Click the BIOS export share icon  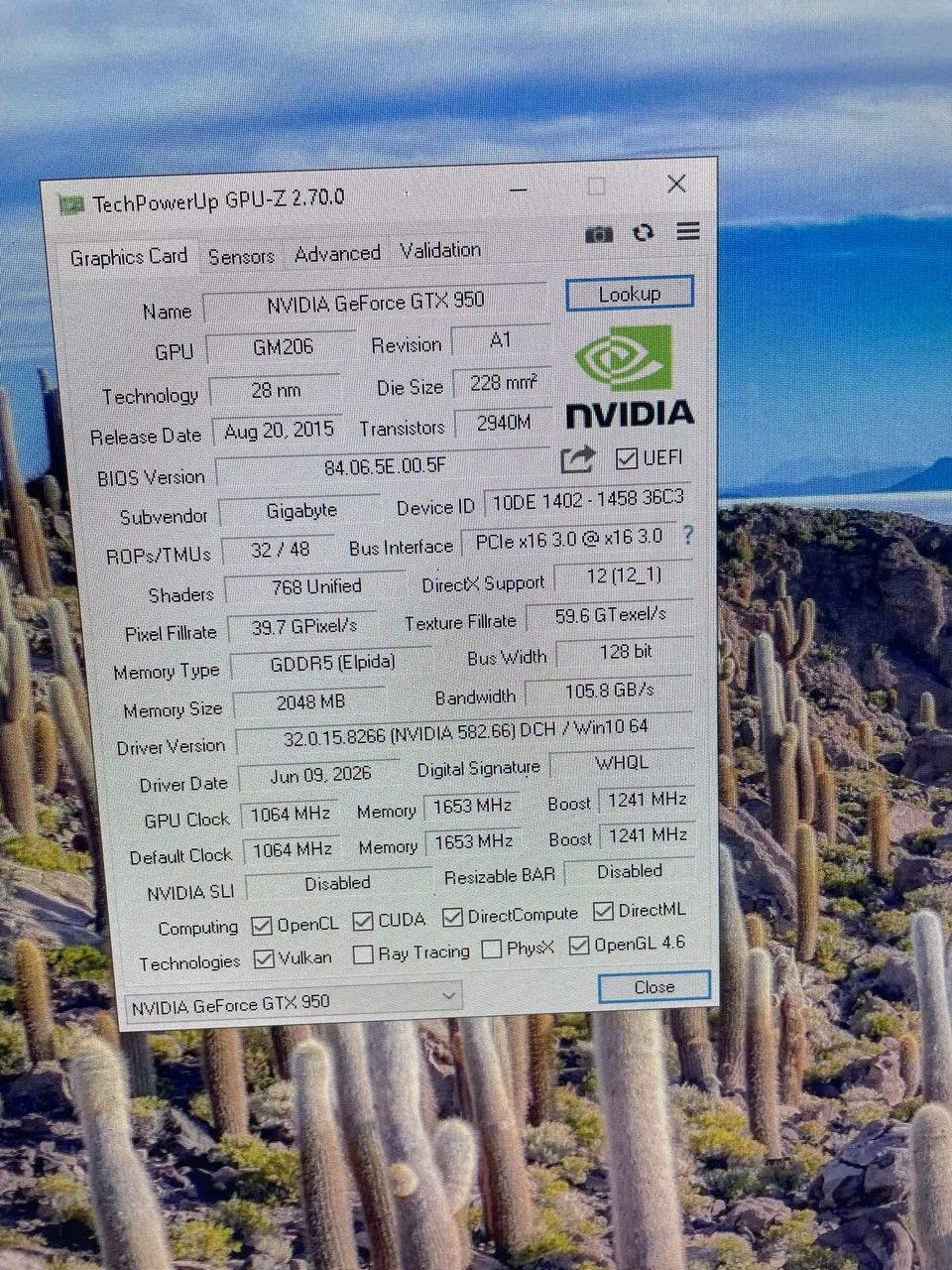click(x=578, y=459)
